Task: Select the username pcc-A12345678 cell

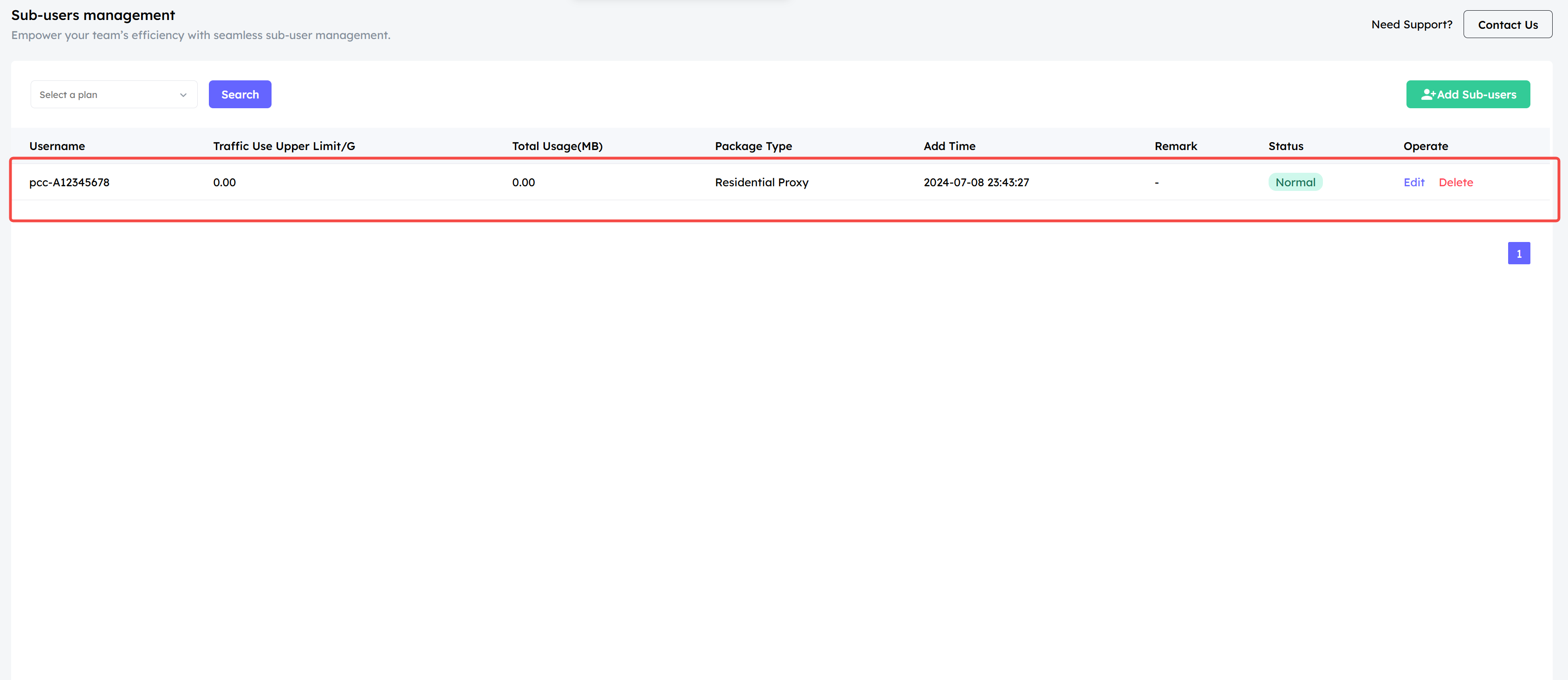Action: 69,182
